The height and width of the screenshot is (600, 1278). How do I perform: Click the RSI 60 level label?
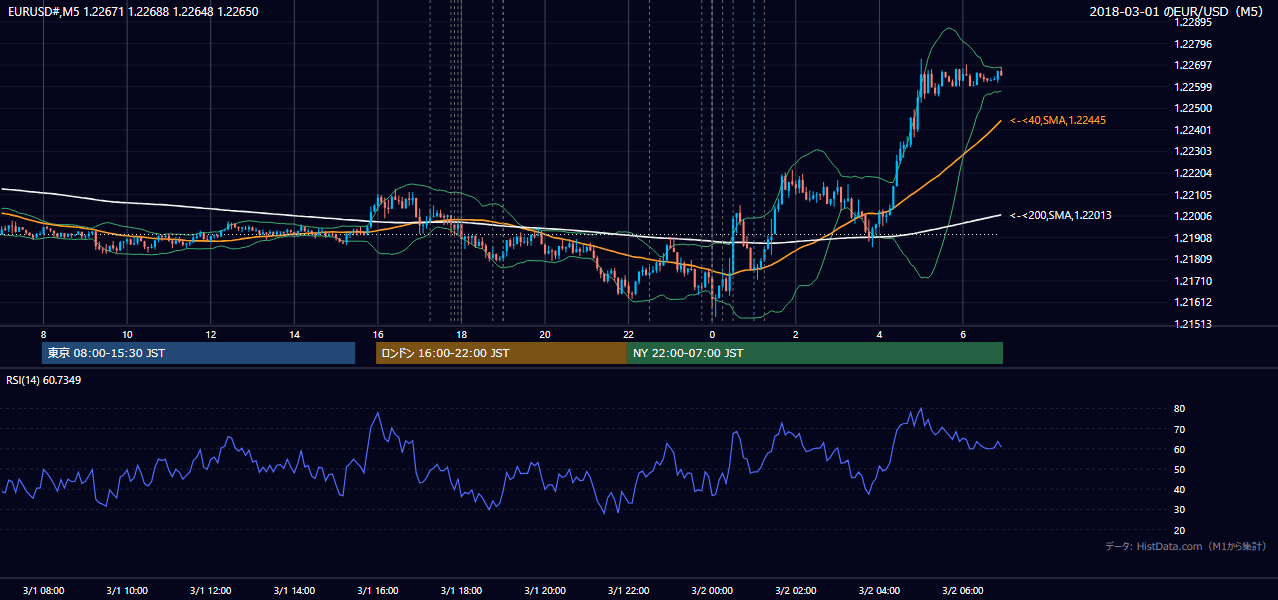click(x=1179, y=449)
